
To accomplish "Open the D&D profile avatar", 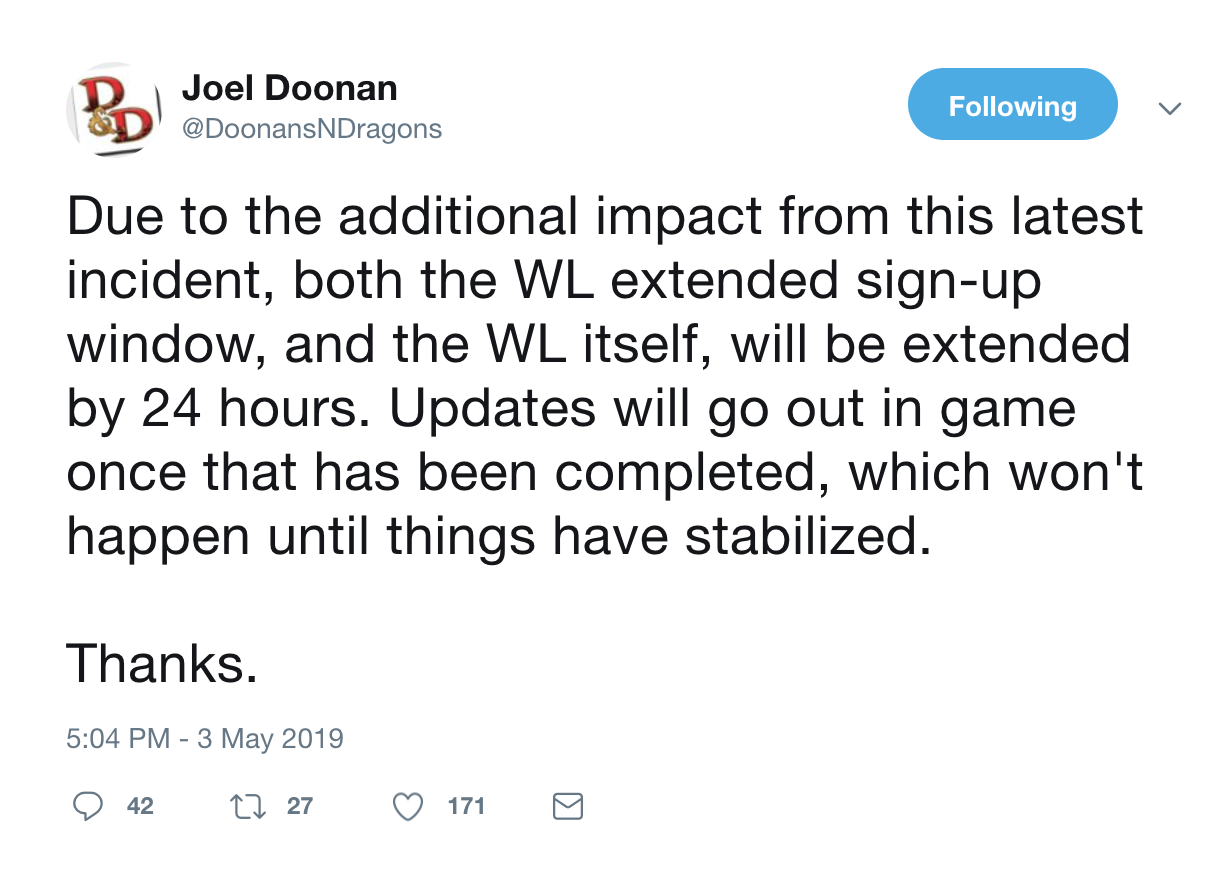I will 113,113.
